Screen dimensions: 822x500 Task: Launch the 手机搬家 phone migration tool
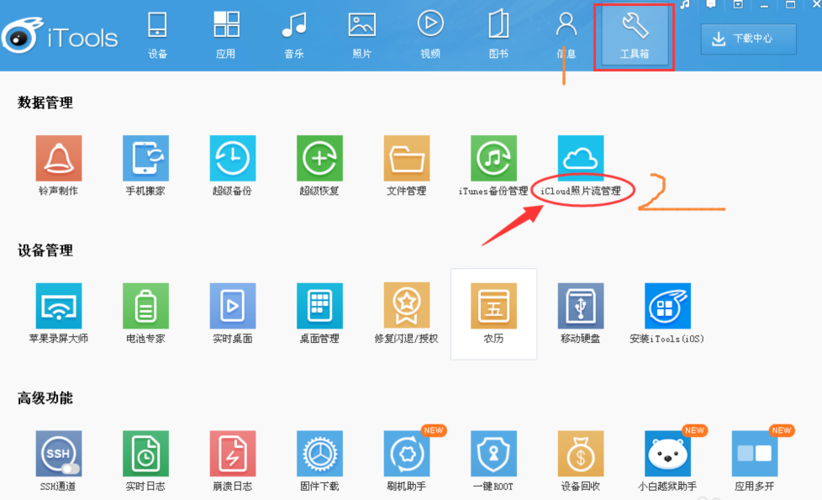145,158
